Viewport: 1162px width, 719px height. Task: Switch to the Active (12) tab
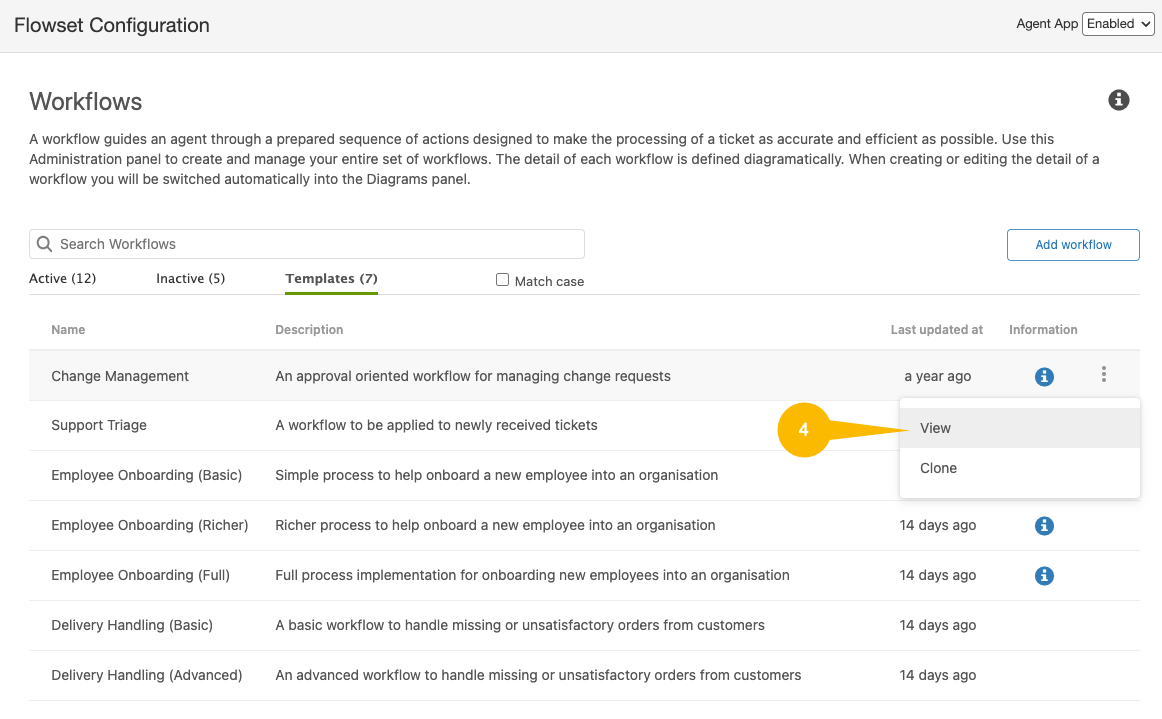[62, 279]
